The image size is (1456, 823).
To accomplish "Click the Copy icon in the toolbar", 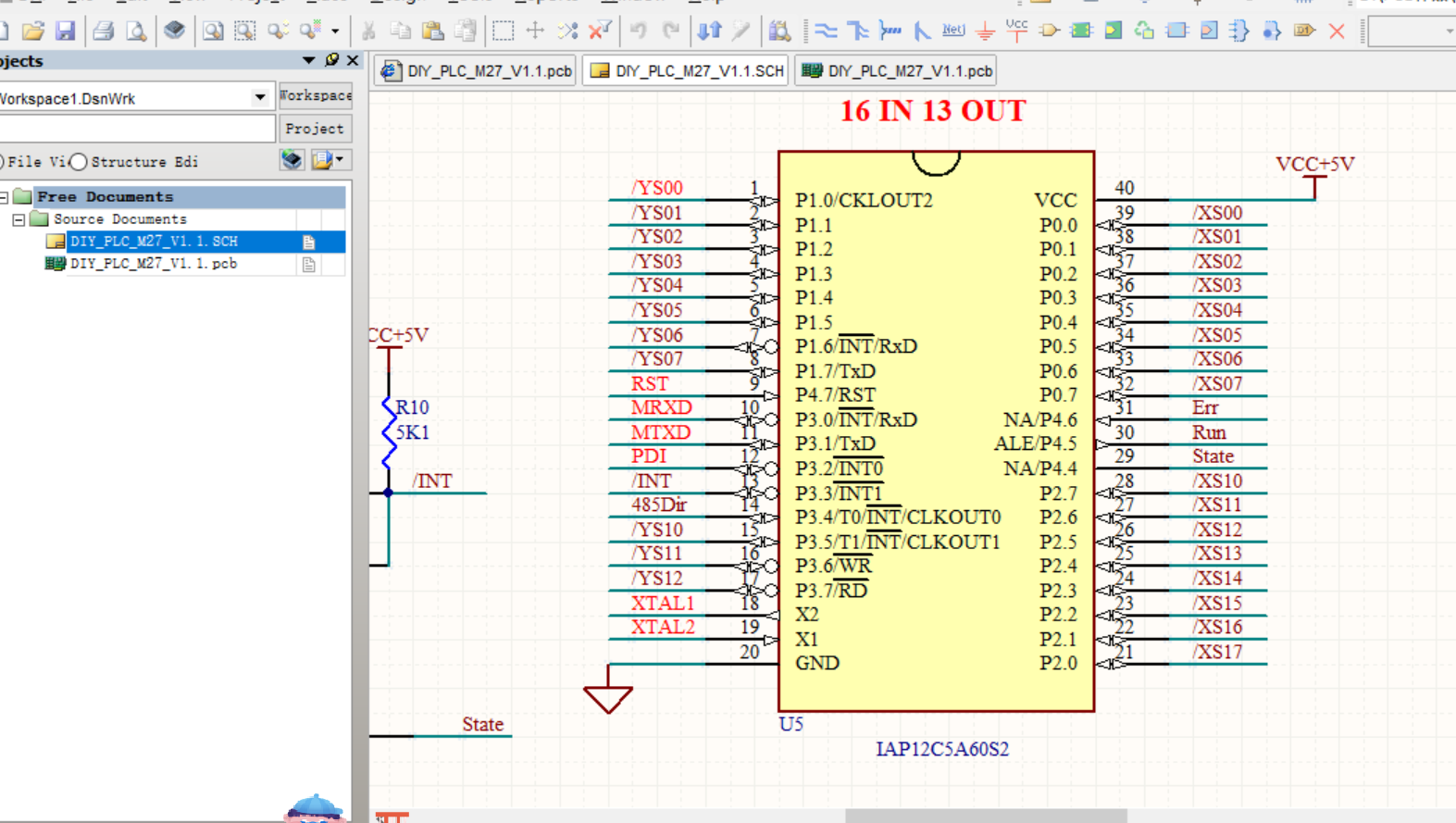I will pos(401,31).
